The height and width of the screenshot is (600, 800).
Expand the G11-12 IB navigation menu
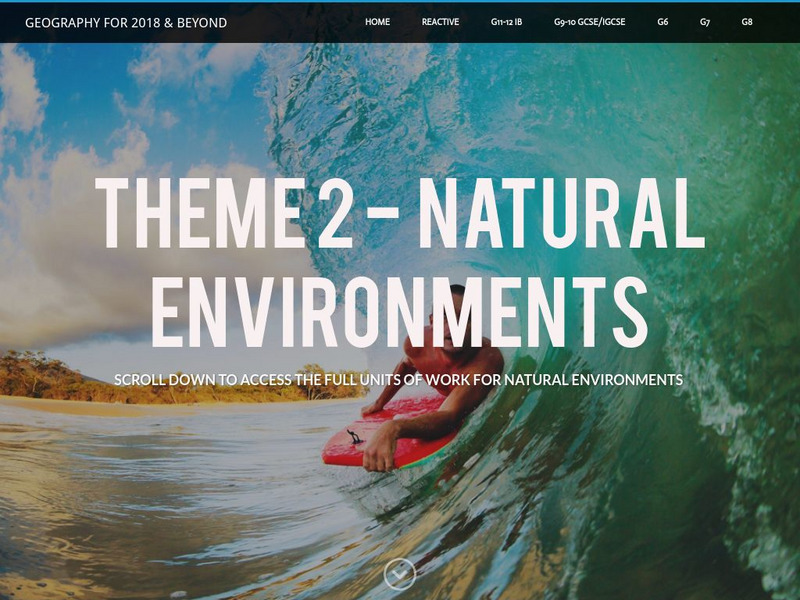click(x=507, y=22)
